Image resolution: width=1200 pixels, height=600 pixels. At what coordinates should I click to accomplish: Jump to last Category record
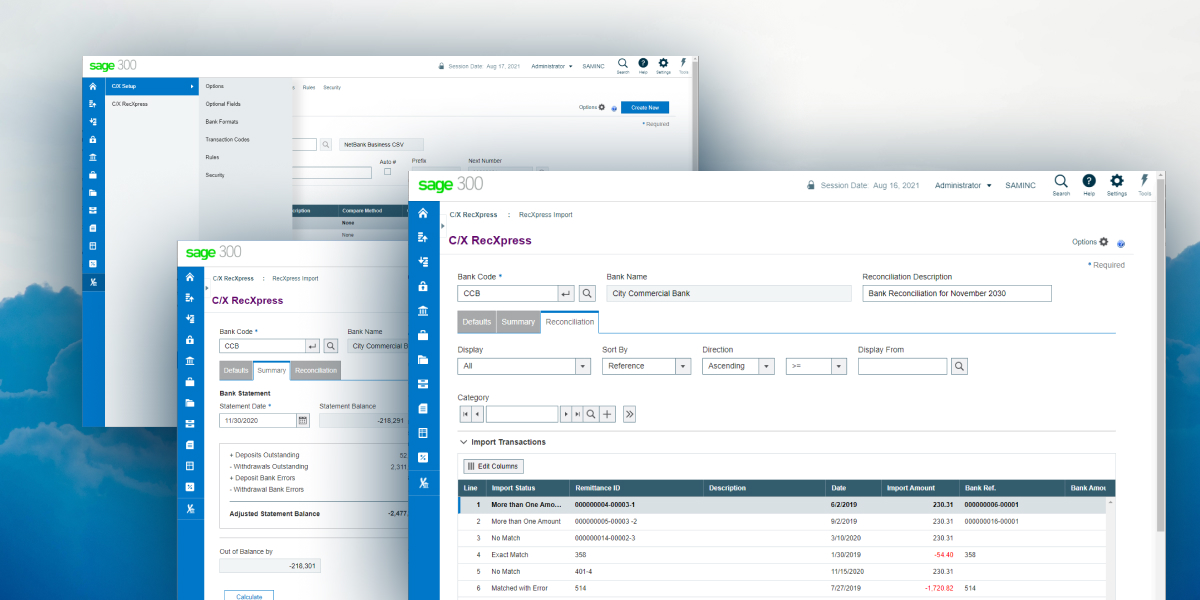[577, 414]
